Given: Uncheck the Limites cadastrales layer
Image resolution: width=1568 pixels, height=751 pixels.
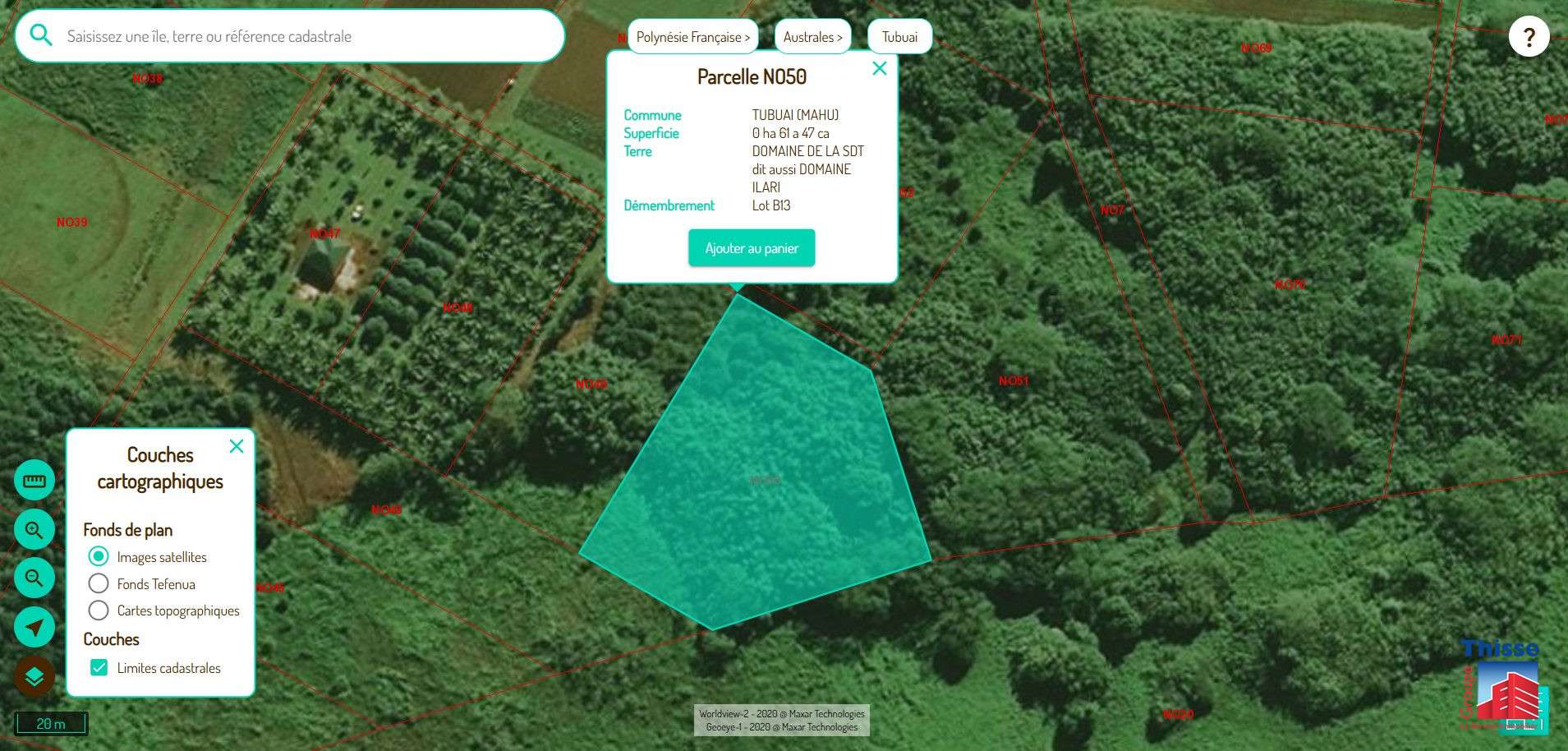Looking at the screenshot, I should point(99,668).
